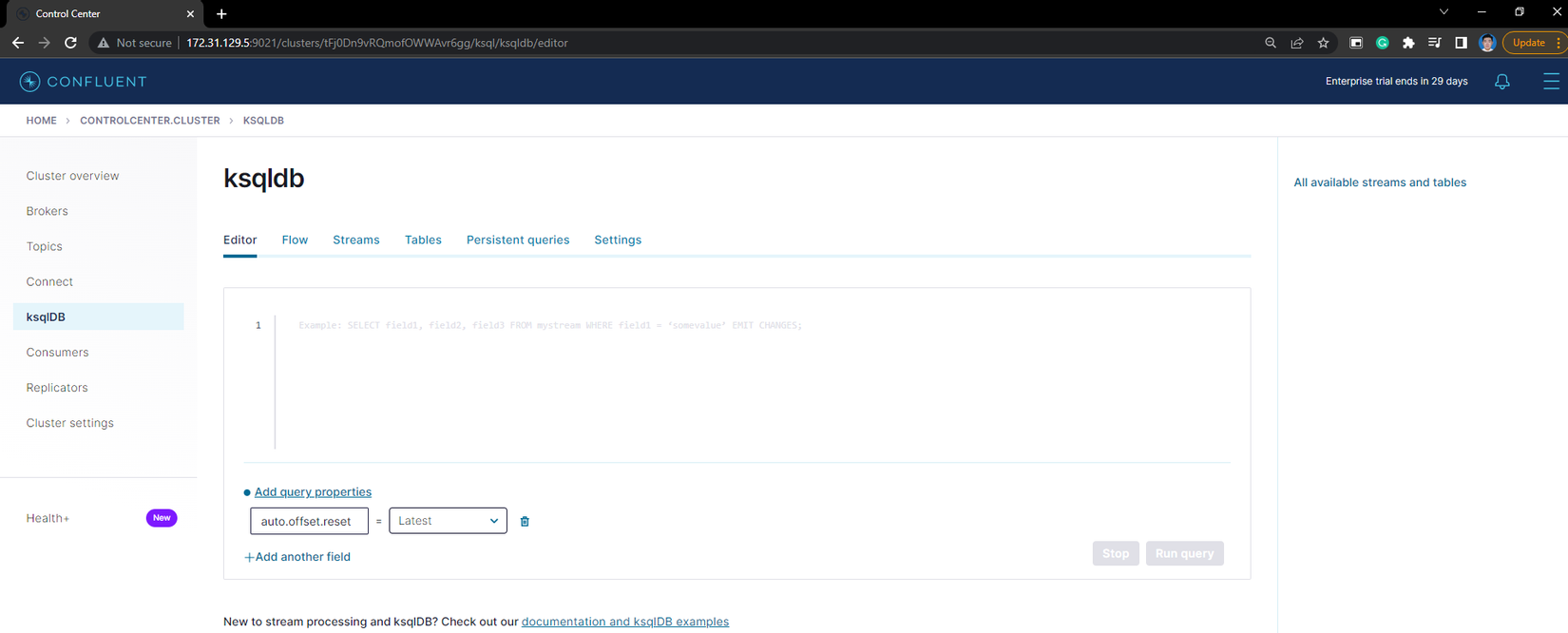Click into the query editor area
The width and height of the screenshot is (1568, 633).
[x=751, y=382]
